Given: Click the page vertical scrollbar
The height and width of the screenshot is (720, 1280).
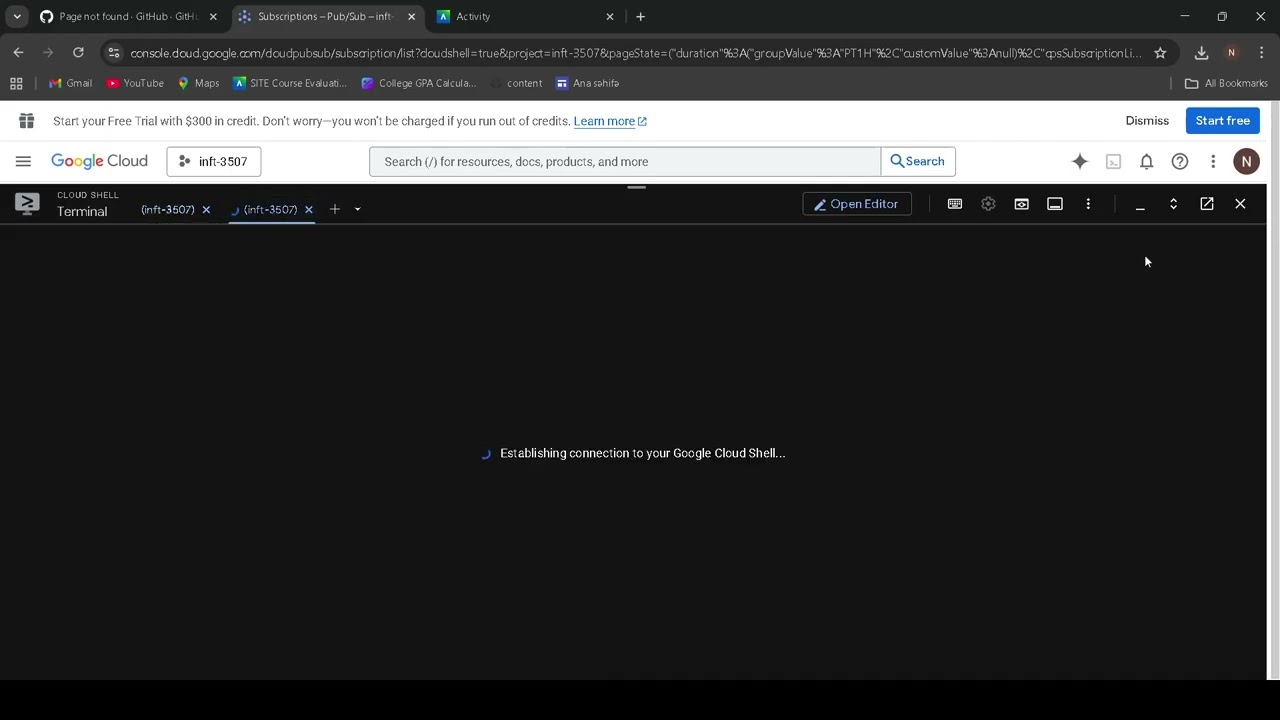Looking at the screenshot, I should click(1274, 390).
